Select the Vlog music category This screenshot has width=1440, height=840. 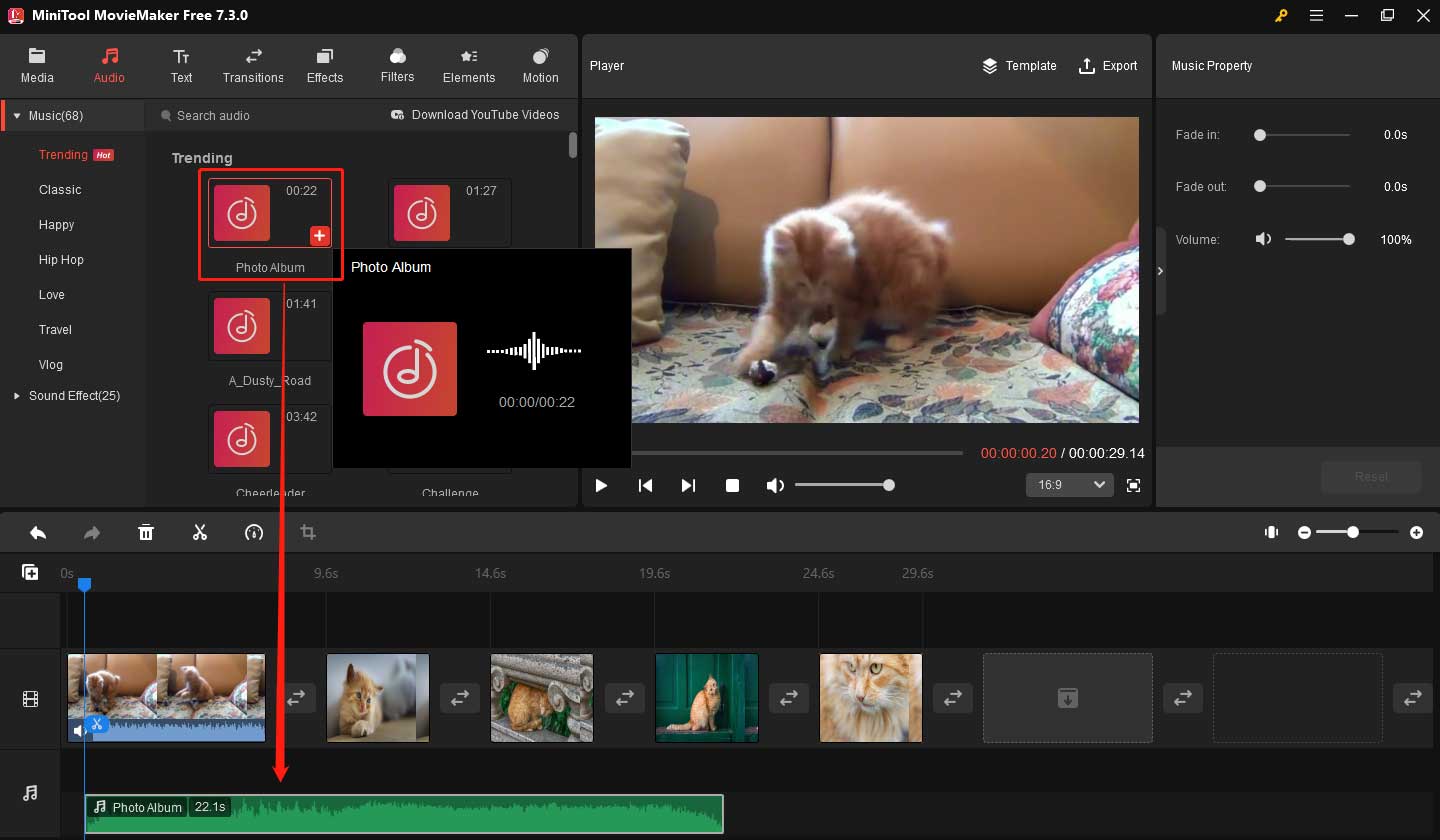51,365
